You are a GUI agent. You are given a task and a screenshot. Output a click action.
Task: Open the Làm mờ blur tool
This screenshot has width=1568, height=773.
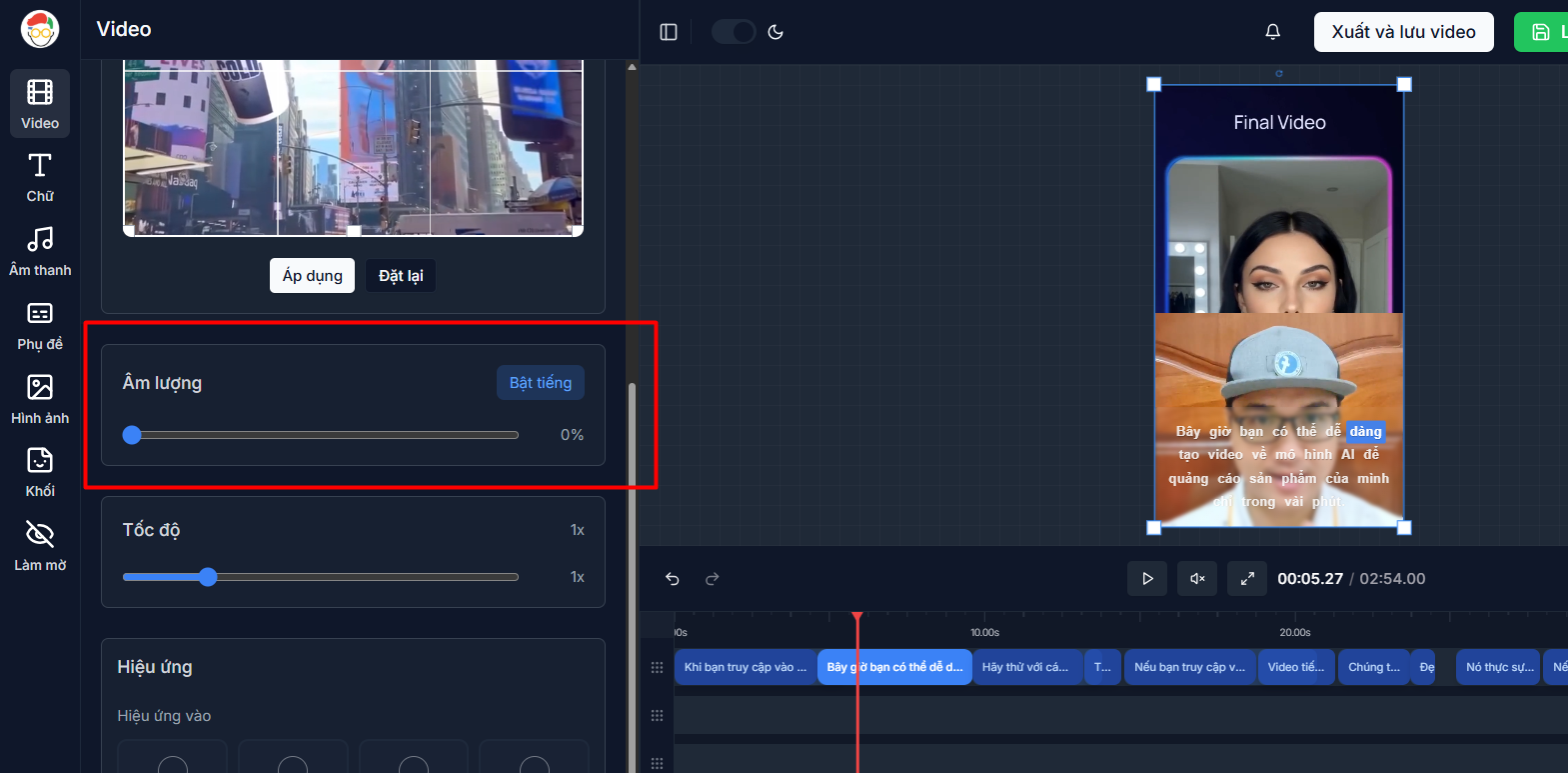point(40,546)
